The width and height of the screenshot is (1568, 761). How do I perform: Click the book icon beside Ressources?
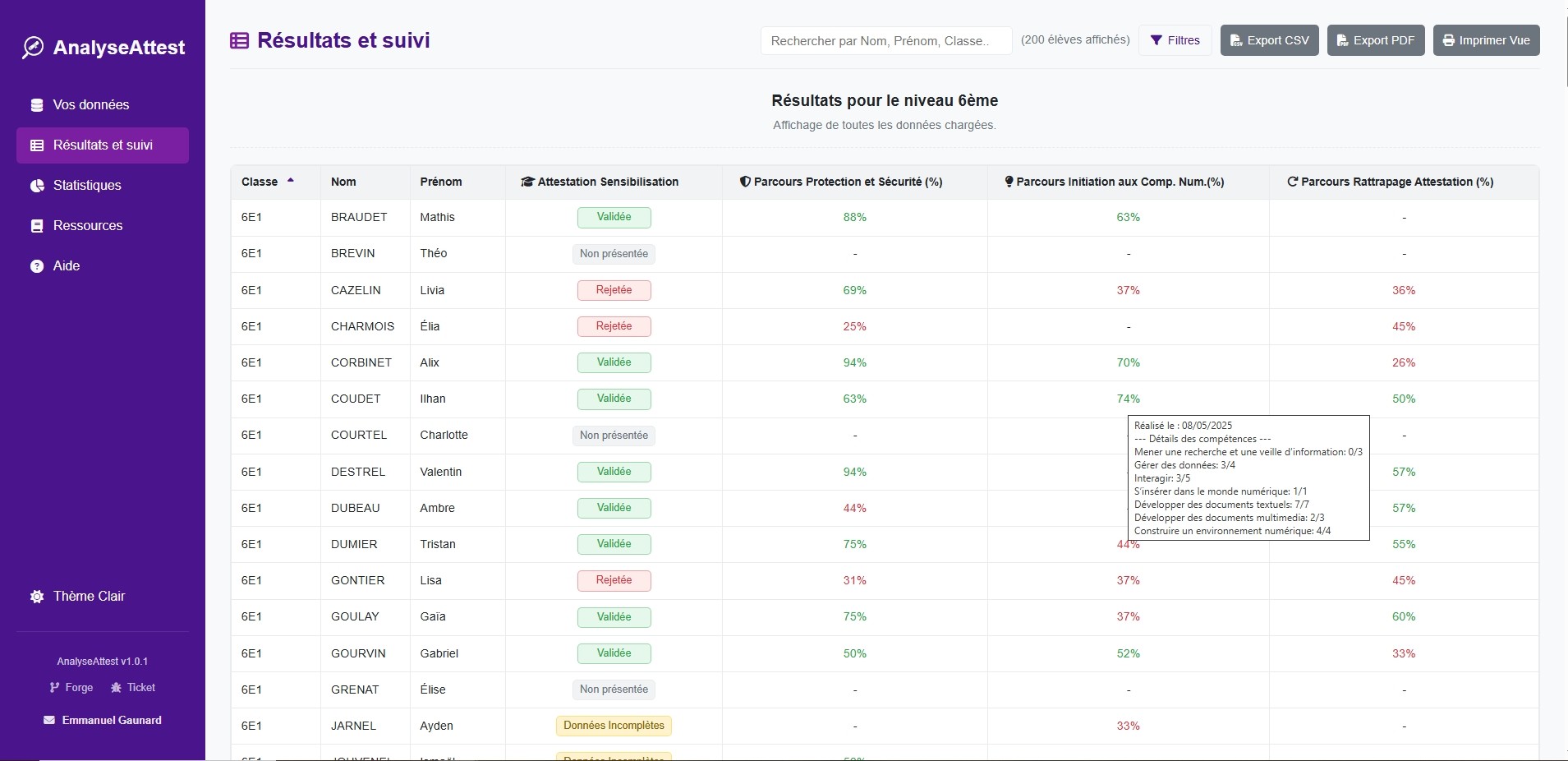pyautogui.click(x=37, y=226)
